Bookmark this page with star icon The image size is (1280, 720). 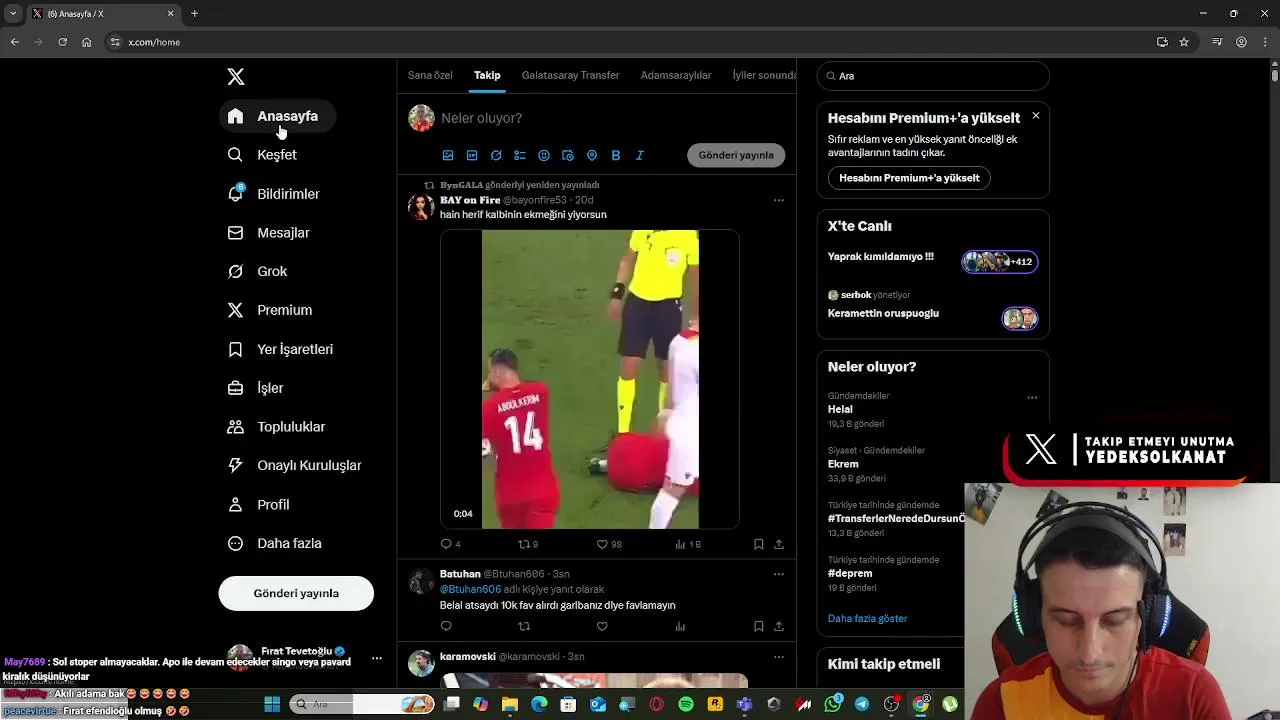(1184, 42)
